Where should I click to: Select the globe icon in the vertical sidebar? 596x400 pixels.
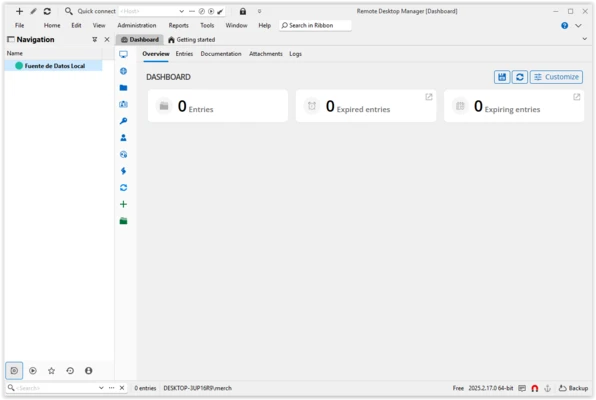[124, 71]
